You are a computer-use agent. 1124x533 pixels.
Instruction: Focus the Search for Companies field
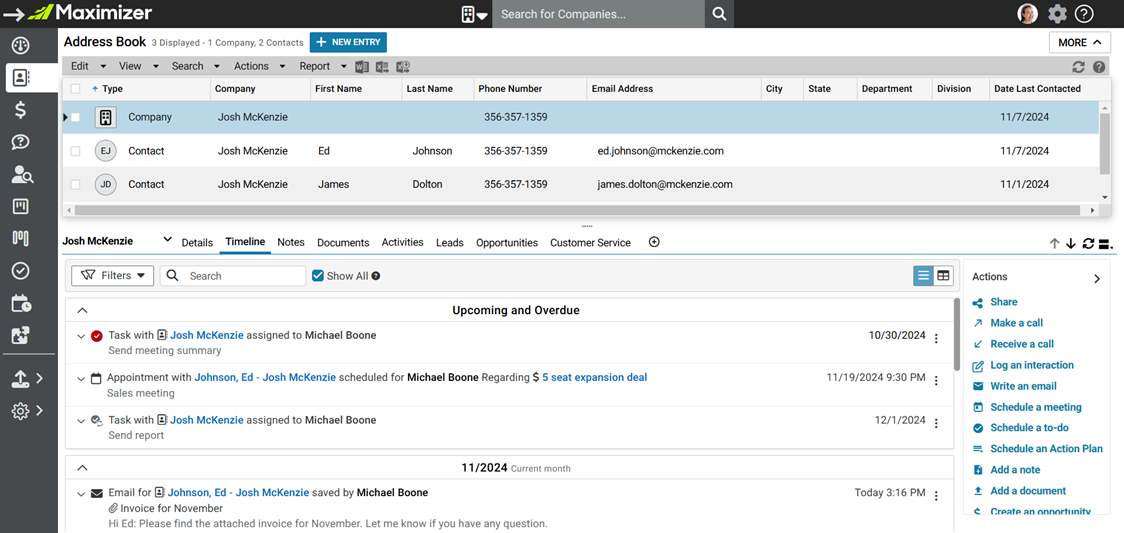pos(599,14)
